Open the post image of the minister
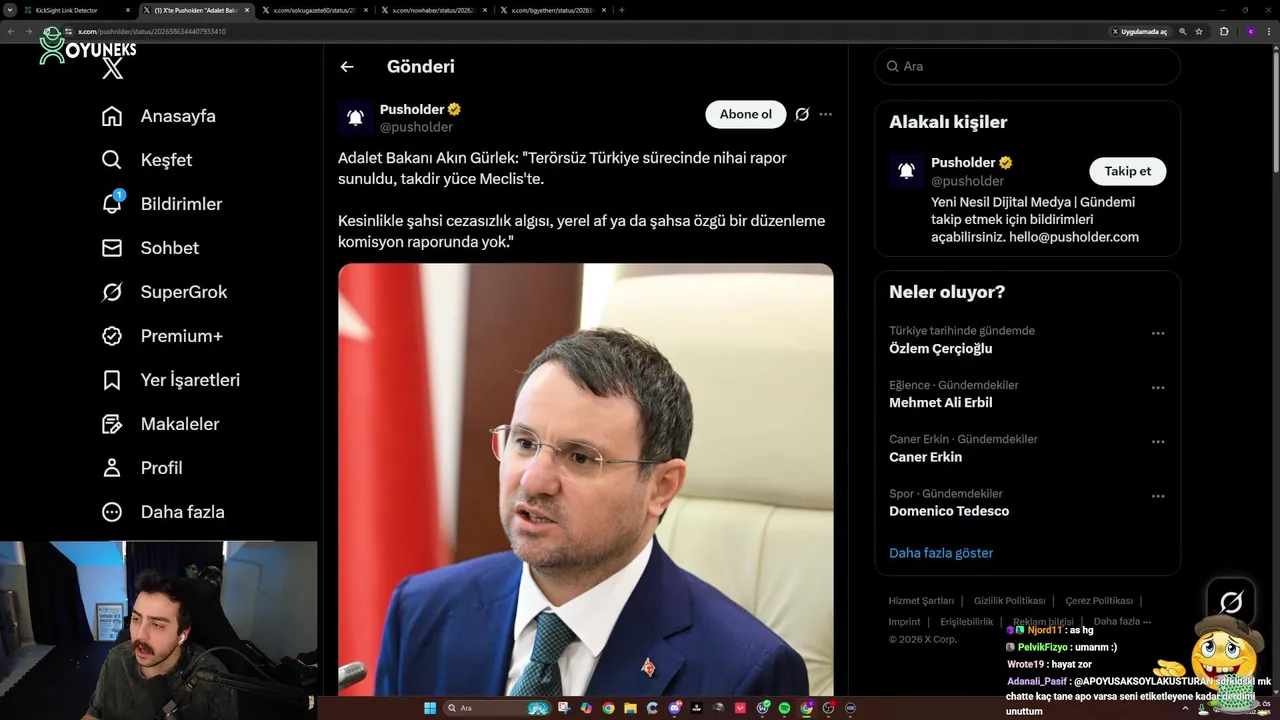 pos(586,480)
